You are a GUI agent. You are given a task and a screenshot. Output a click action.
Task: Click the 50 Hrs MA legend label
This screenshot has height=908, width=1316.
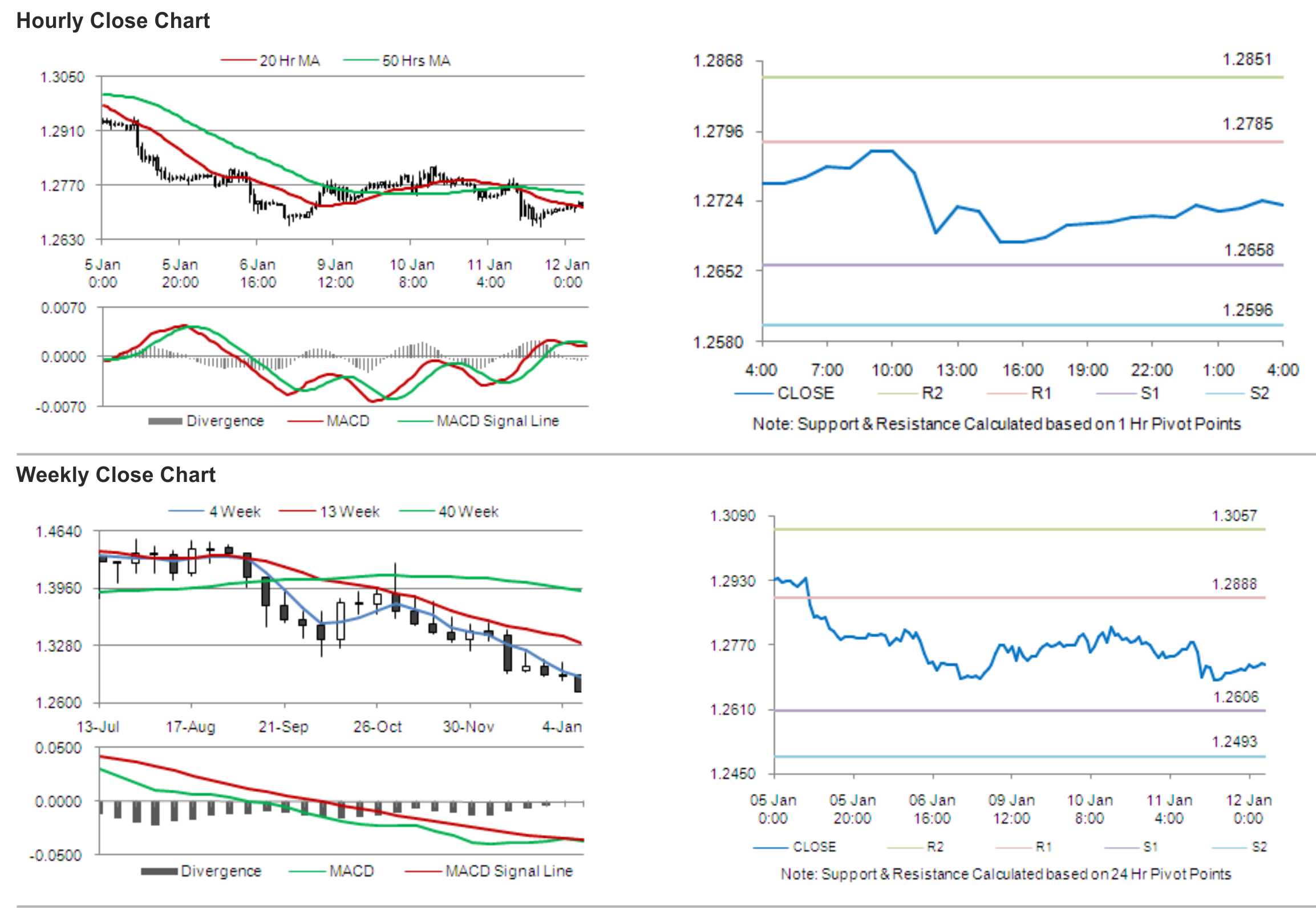pyautogui.click(x=416, y=60)
